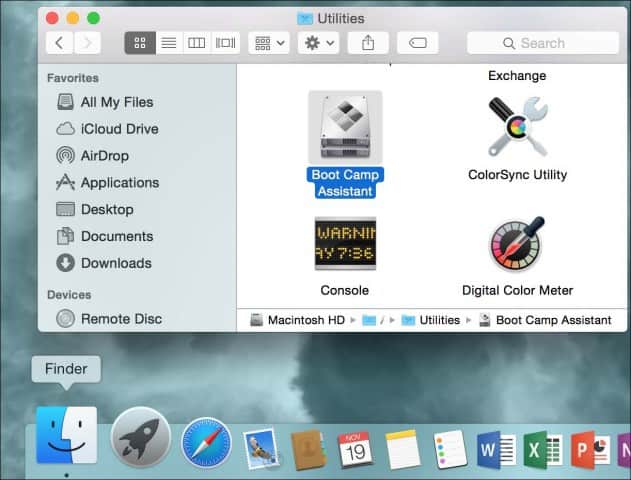
Task: Switch to column view in the toolbar
Action: (197, 43)
